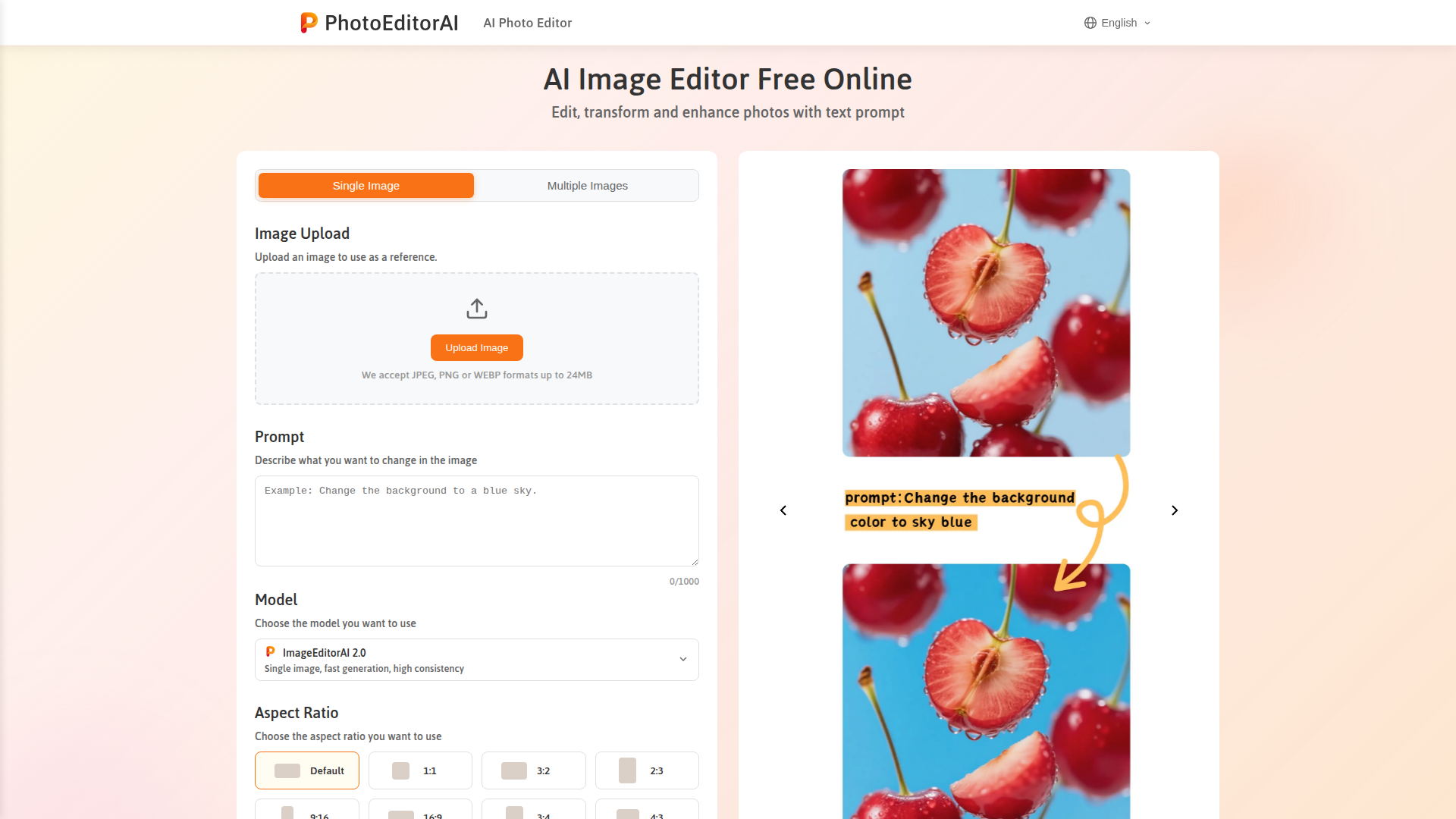Screen dimensions: 1456x819
Task: Expand the model selection dropdown
Action: (477, 660)
